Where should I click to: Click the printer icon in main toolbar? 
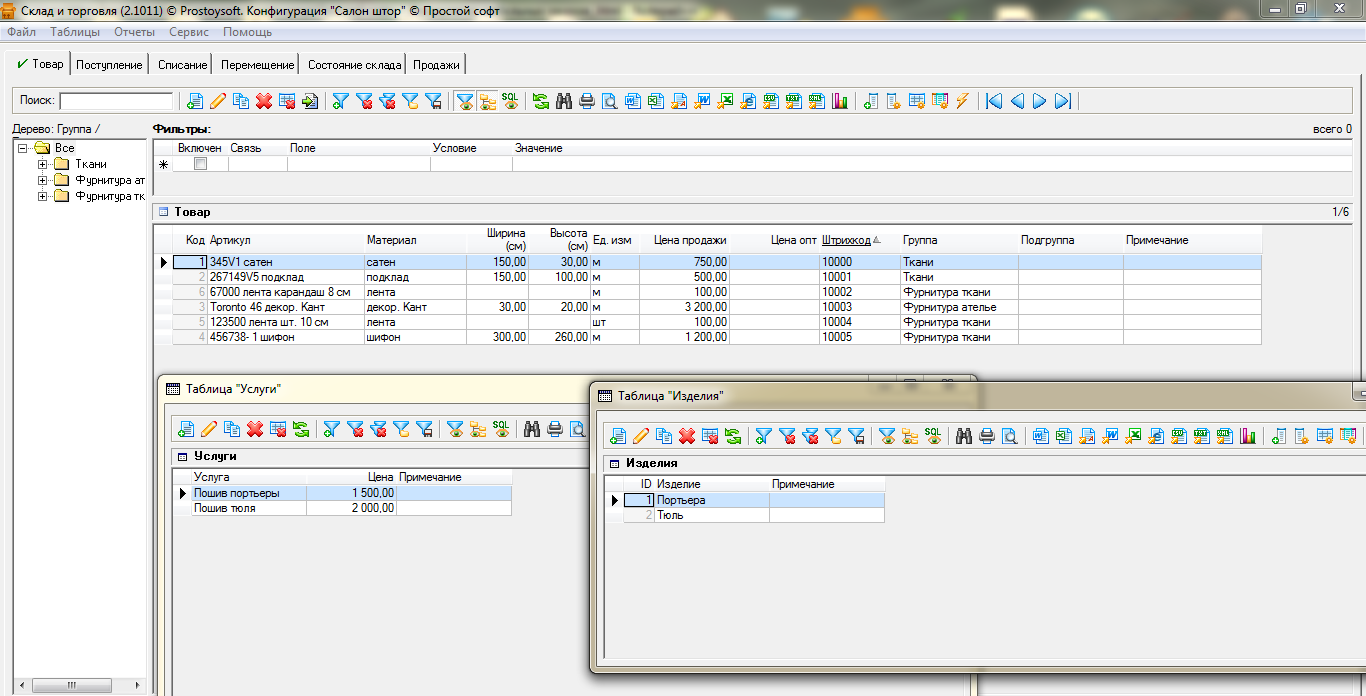click(587, 101)
